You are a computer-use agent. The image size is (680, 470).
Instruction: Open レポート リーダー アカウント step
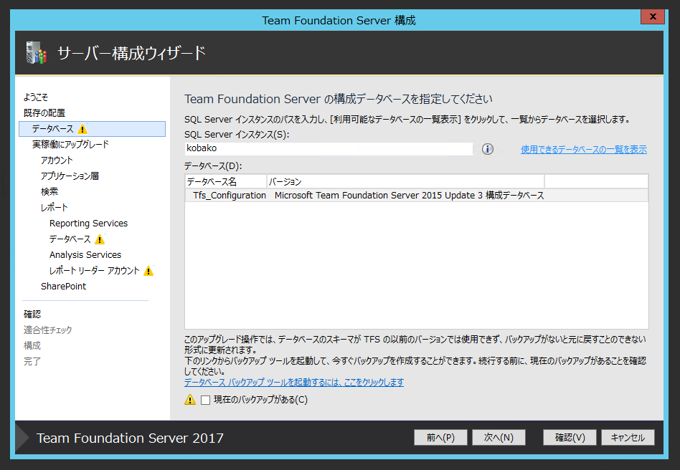(x=95, y=271)
